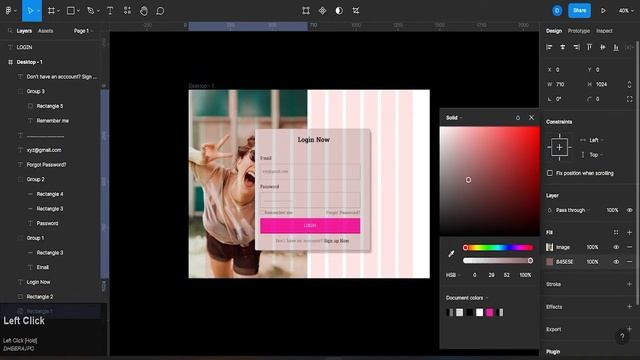Open the help question mark button

pyautogui.click(x=622, y=336)
